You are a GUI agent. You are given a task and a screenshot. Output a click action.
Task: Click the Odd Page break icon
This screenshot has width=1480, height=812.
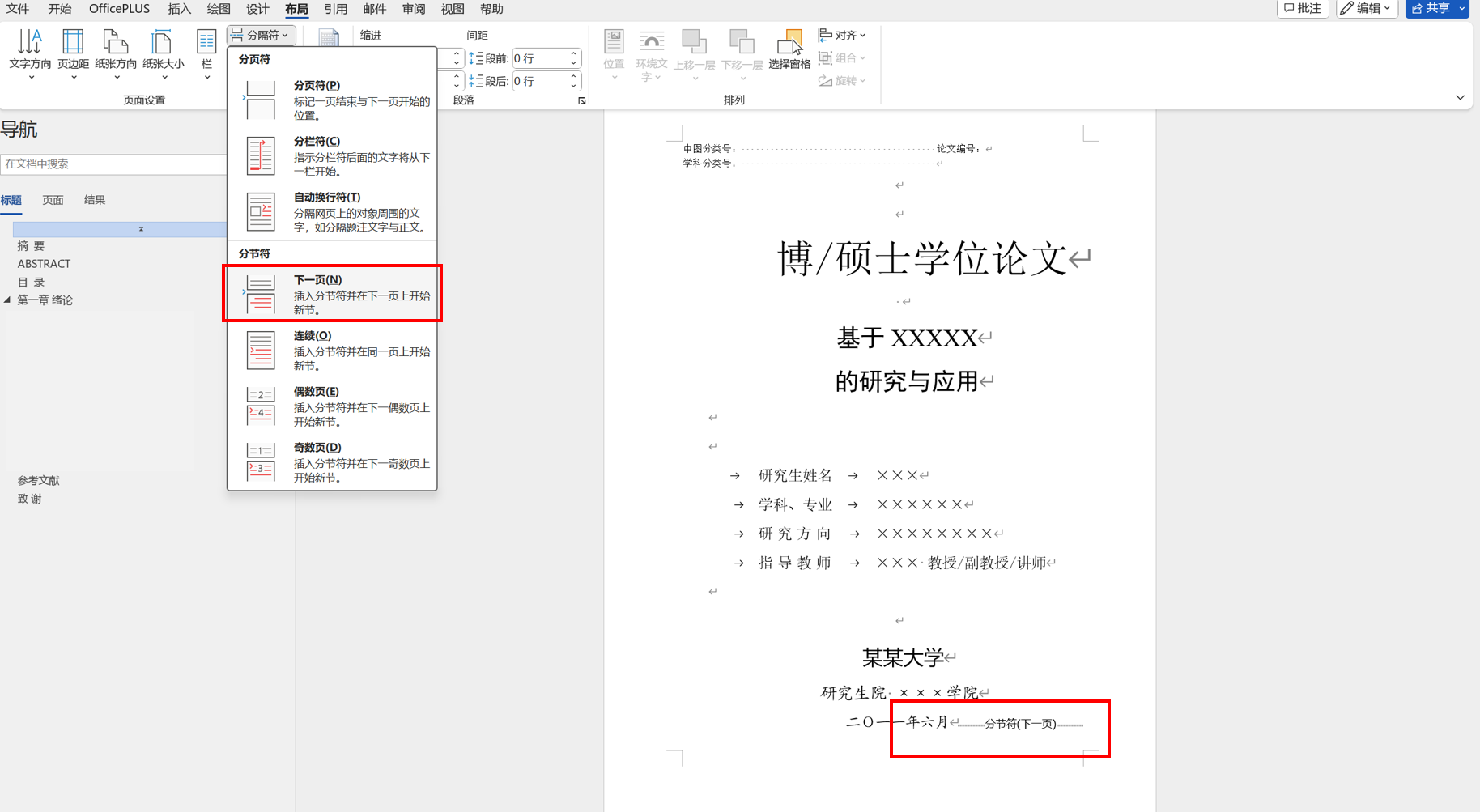click(x=261, y=461)
